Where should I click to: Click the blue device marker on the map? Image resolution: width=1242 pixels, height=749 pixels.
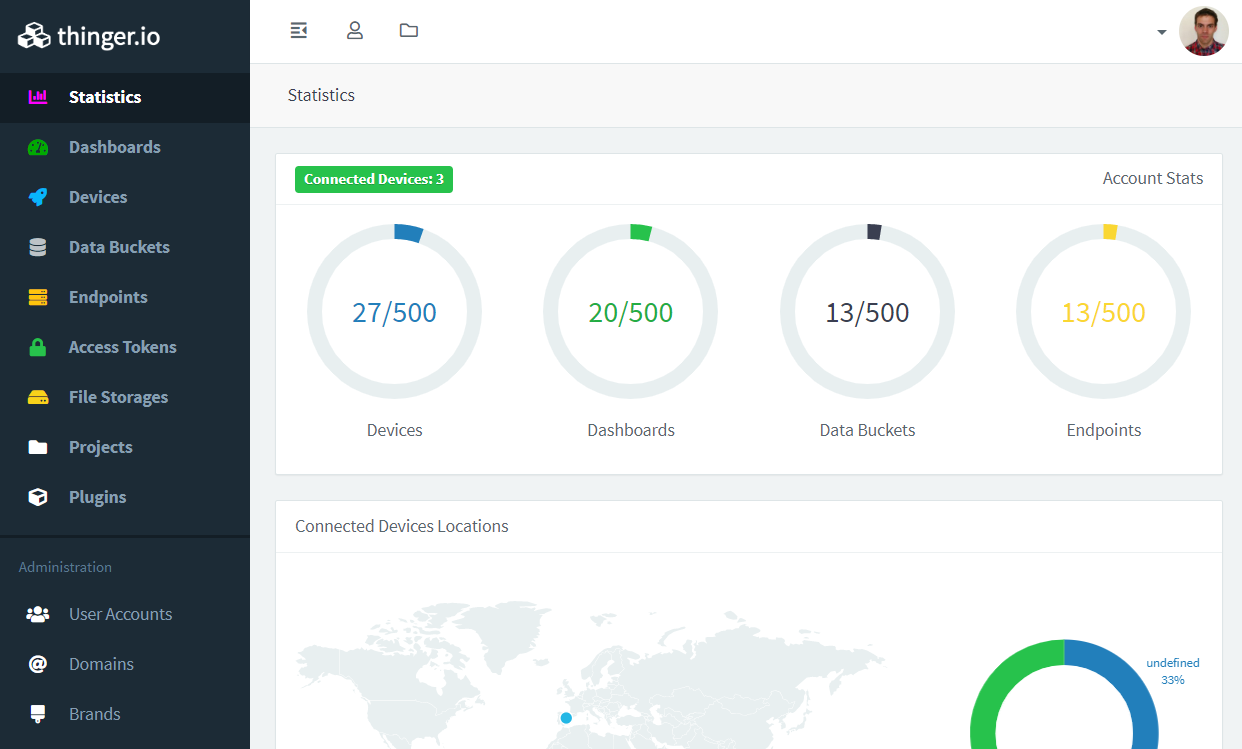point(566,718)
